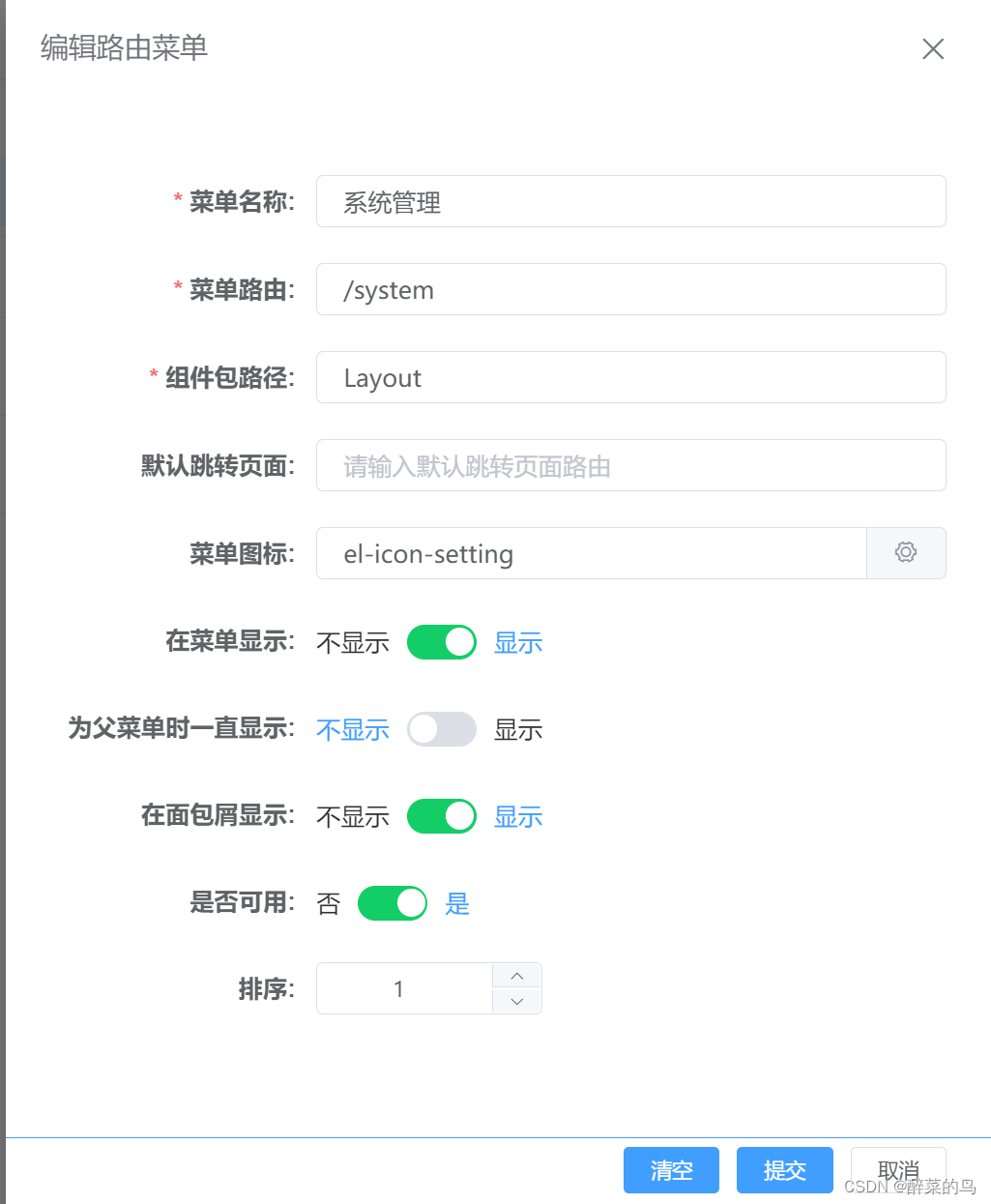The height and width of the screenshot is (1204, 991).
Task: Click the 默认跳转页面 empty input field
Action: pyautogui.click(x=631, y=465)
